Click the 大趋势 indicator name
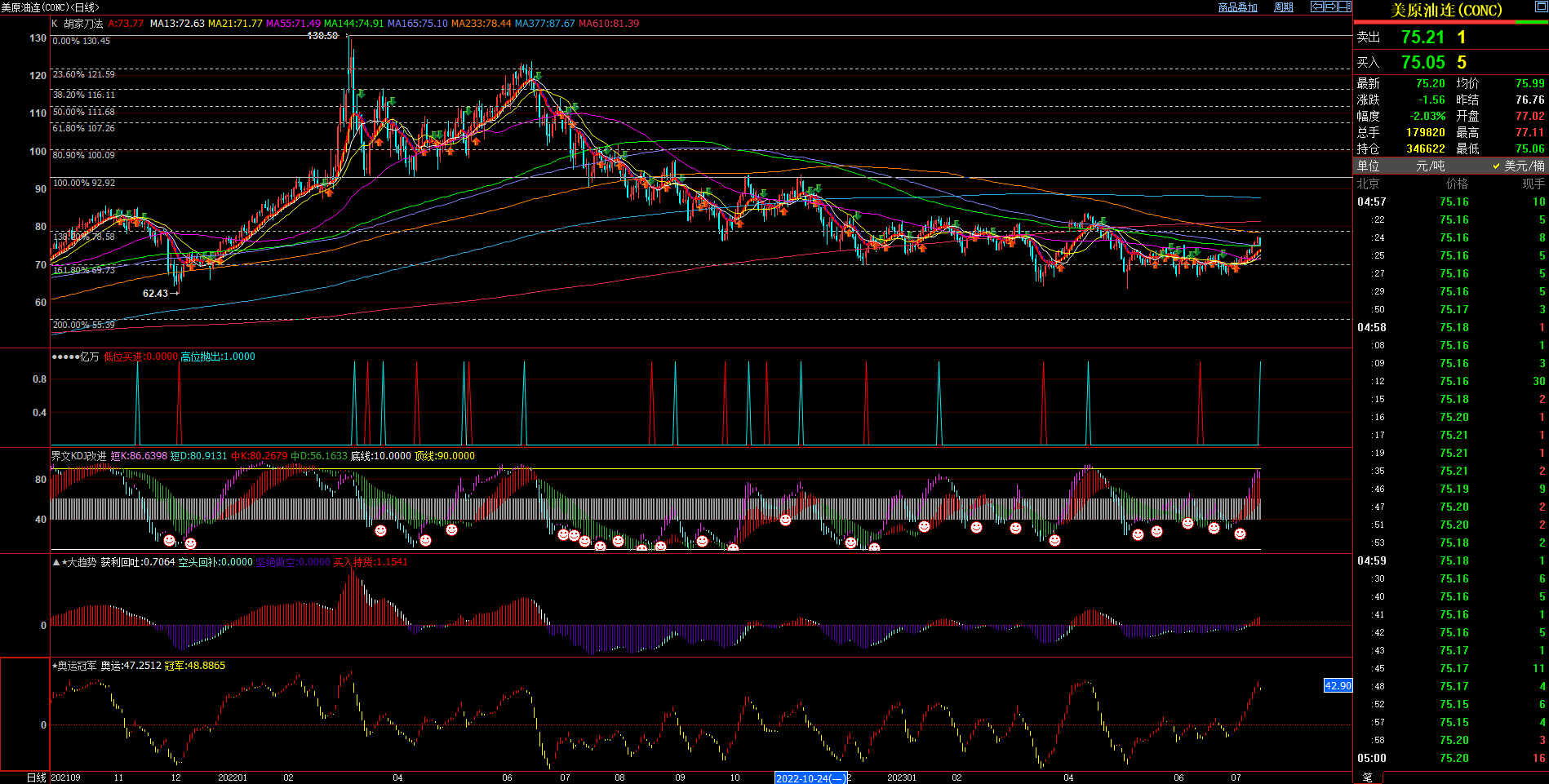 click(x=82, y=562)
